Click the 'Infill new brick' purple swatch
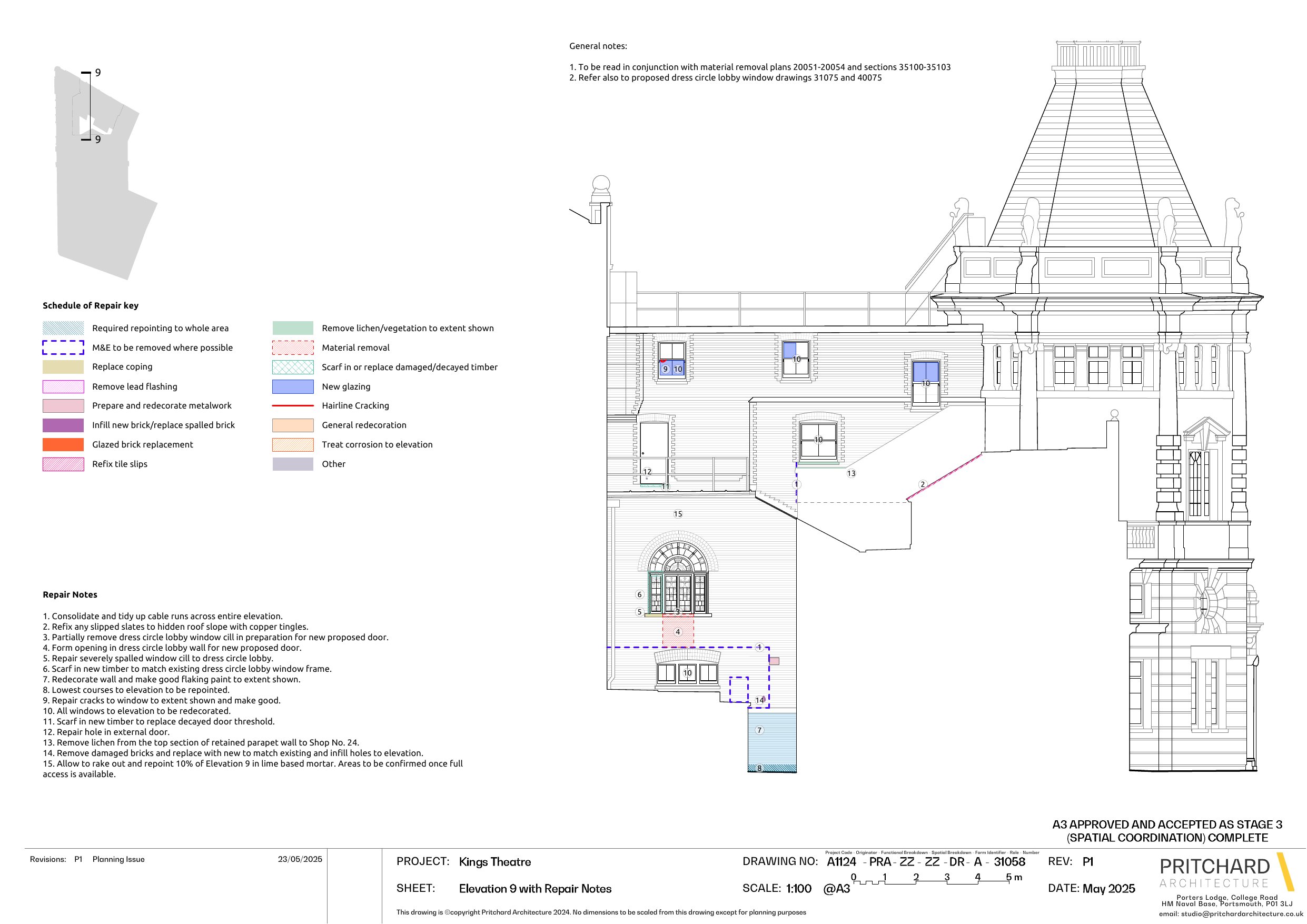The width and height of the screenshot is (1307, 924). (63, 425)
